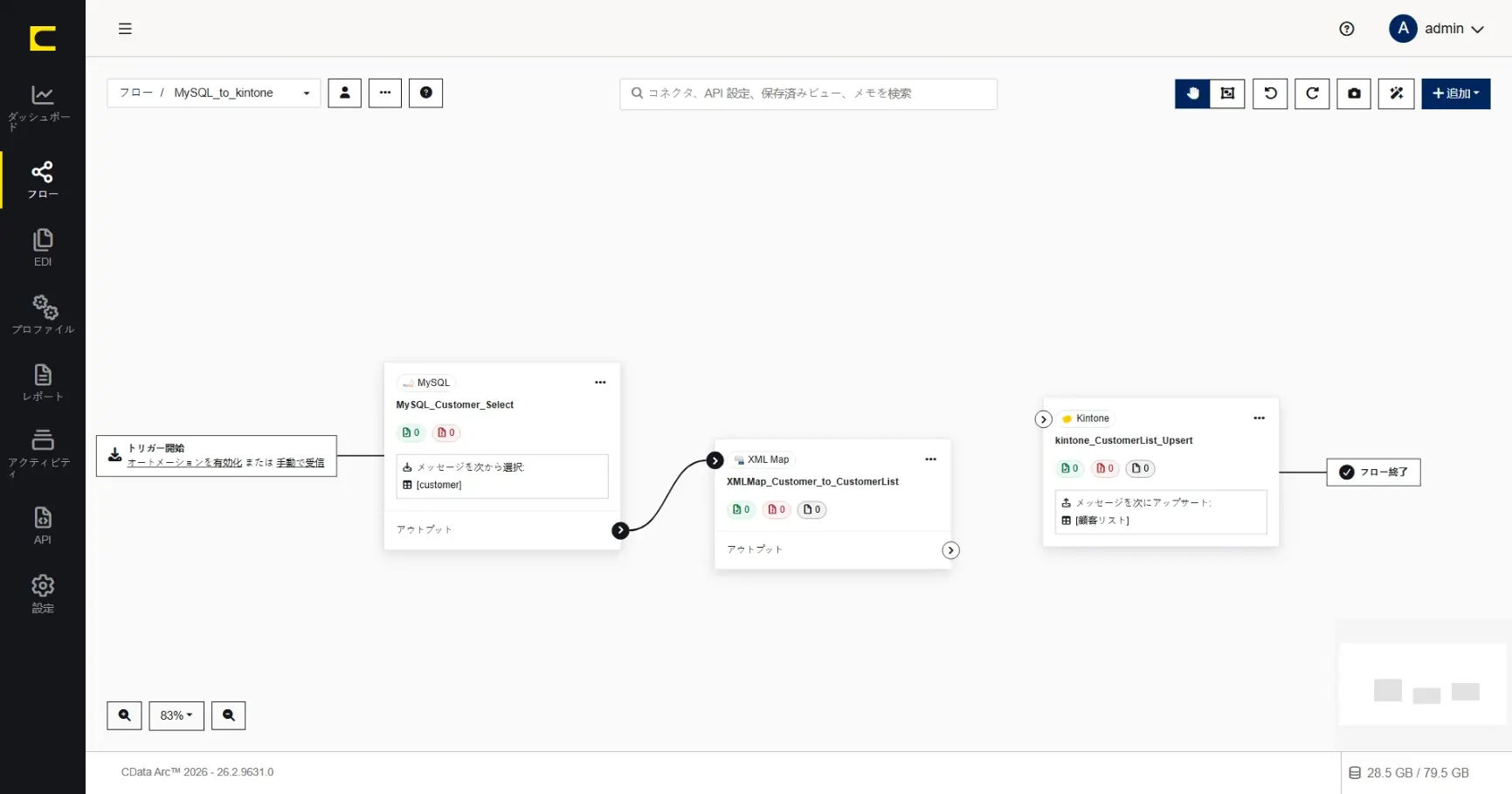This screenshot has height=794, width=1512.
Task: Take a snapshot with the camera button
Action: pyautogui.click(x=1354, y=93)
